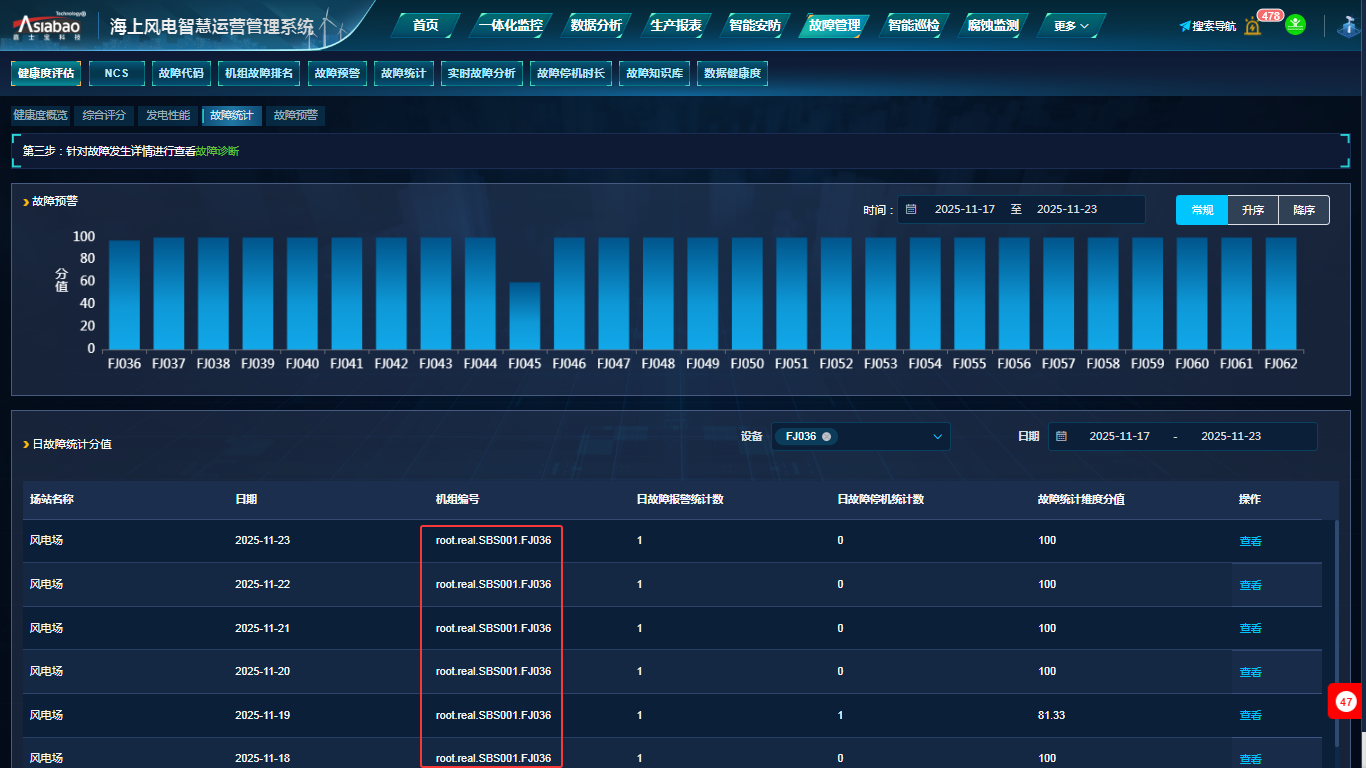Viewport: 1366px width, 768px height.
Task: Click the wind turbine icon at top right
Action: (1346, 26)
